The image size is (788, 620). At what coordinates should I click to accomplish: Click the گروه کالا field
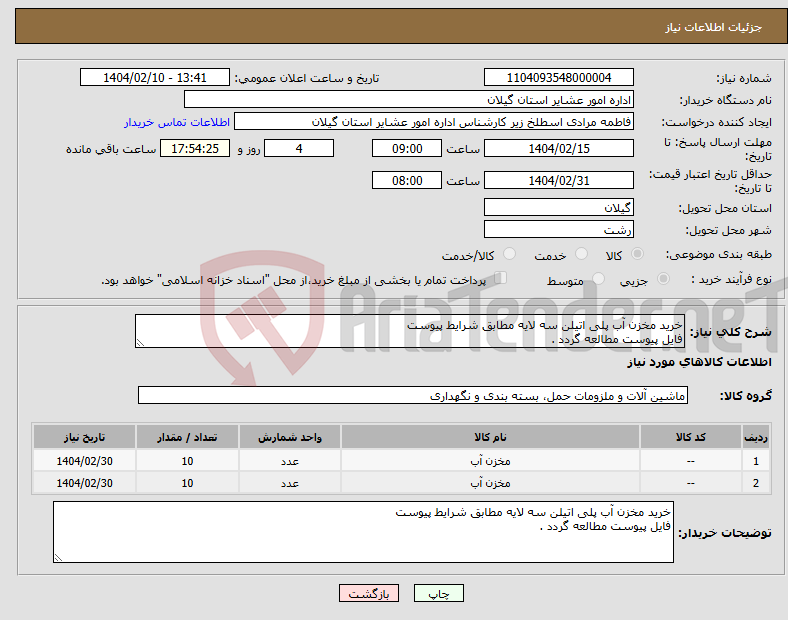413,395
